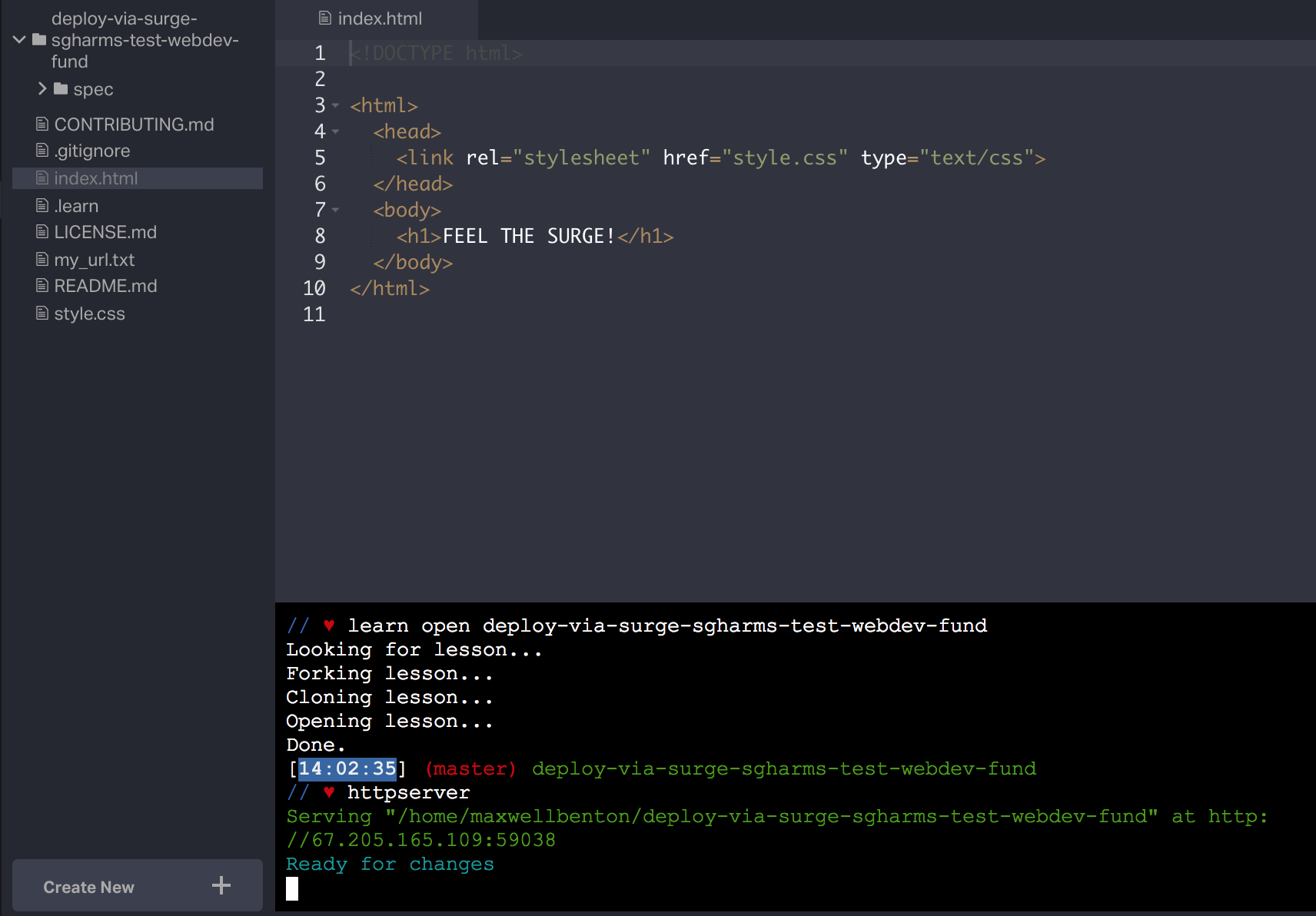This screenshot has height=916, width=1316.
Task: Click file icon next to CONTRIBUTING.md
Action: [42, 124]
